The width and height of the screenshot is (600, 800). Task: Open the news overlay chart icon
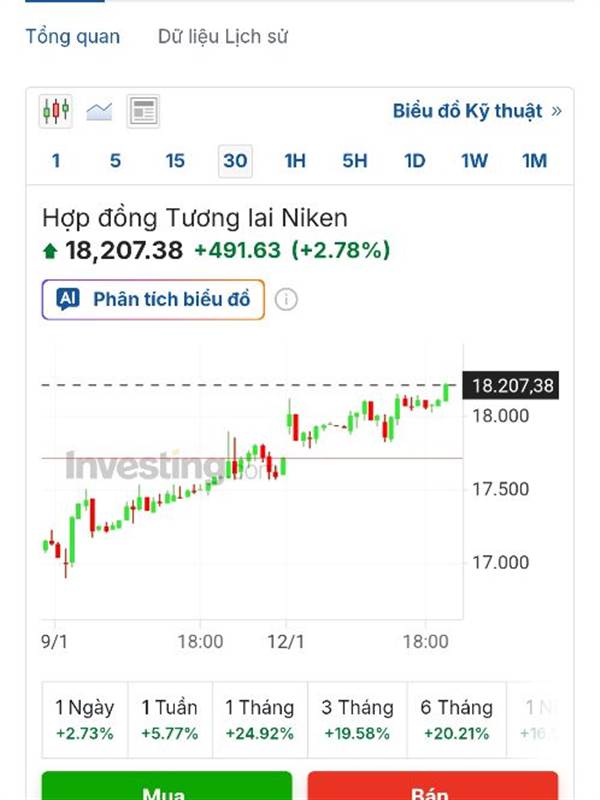tap(143, 111)
